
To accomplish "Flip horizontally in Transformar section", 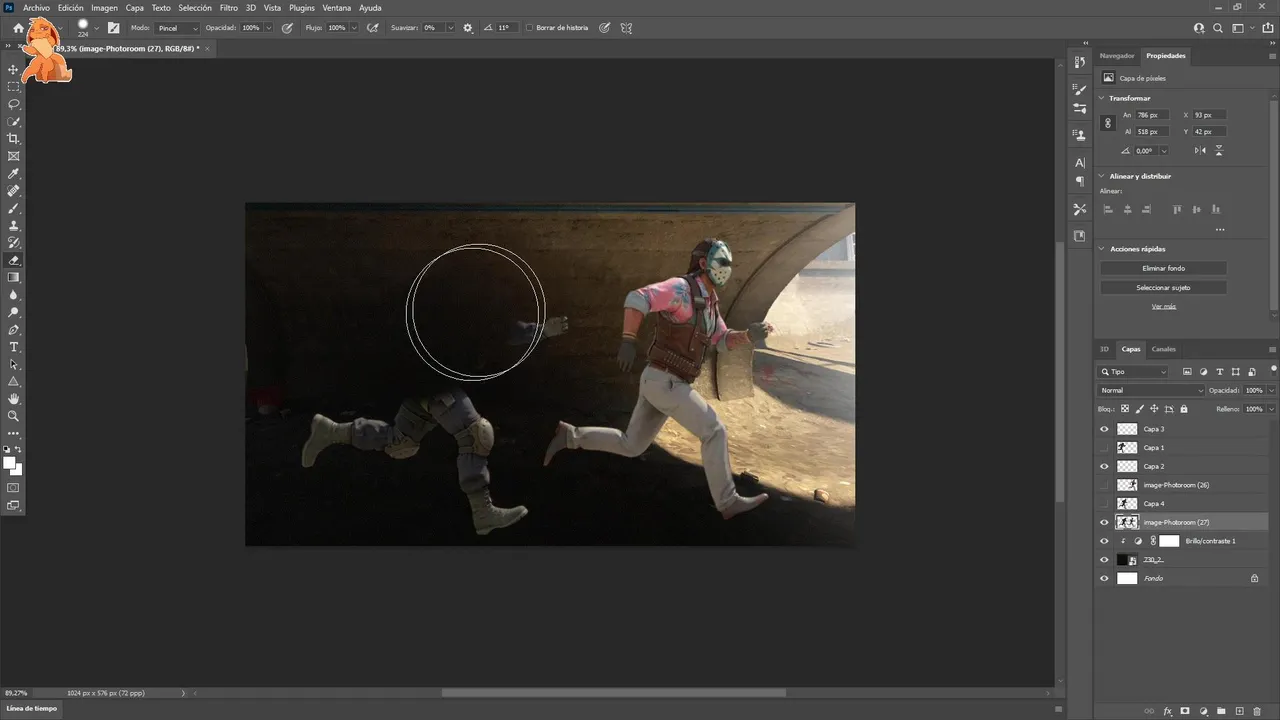I will coord(1200,150).
